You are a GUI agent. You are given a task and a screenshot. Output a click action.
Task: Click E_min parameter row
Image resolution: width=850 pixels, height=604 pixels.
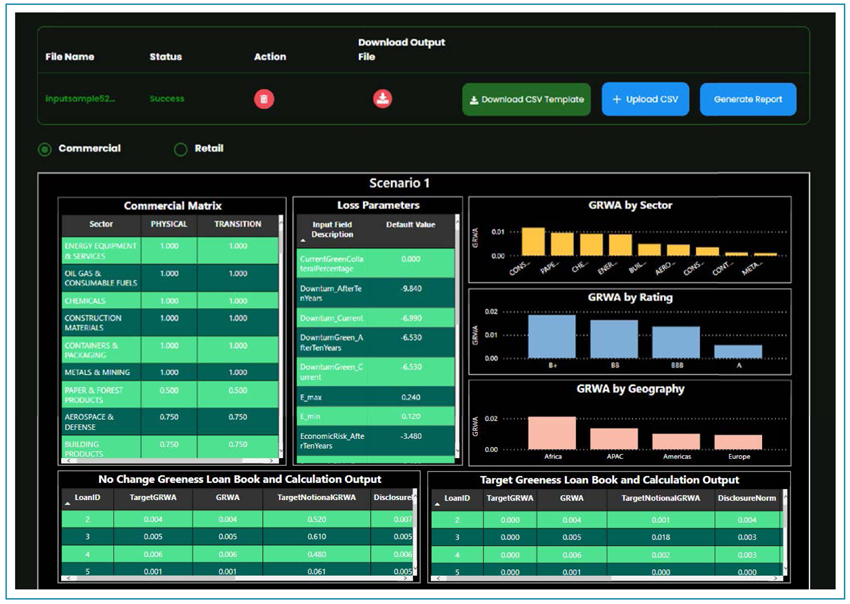click(376, 416)
